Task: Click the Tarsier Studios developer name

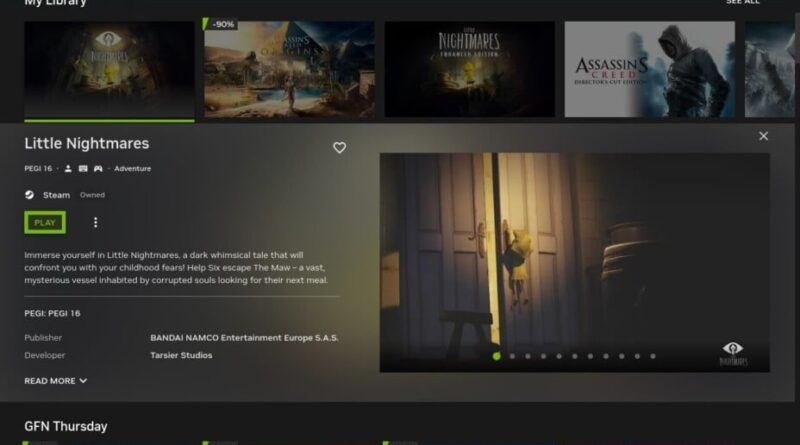Action: pos(181,355)
